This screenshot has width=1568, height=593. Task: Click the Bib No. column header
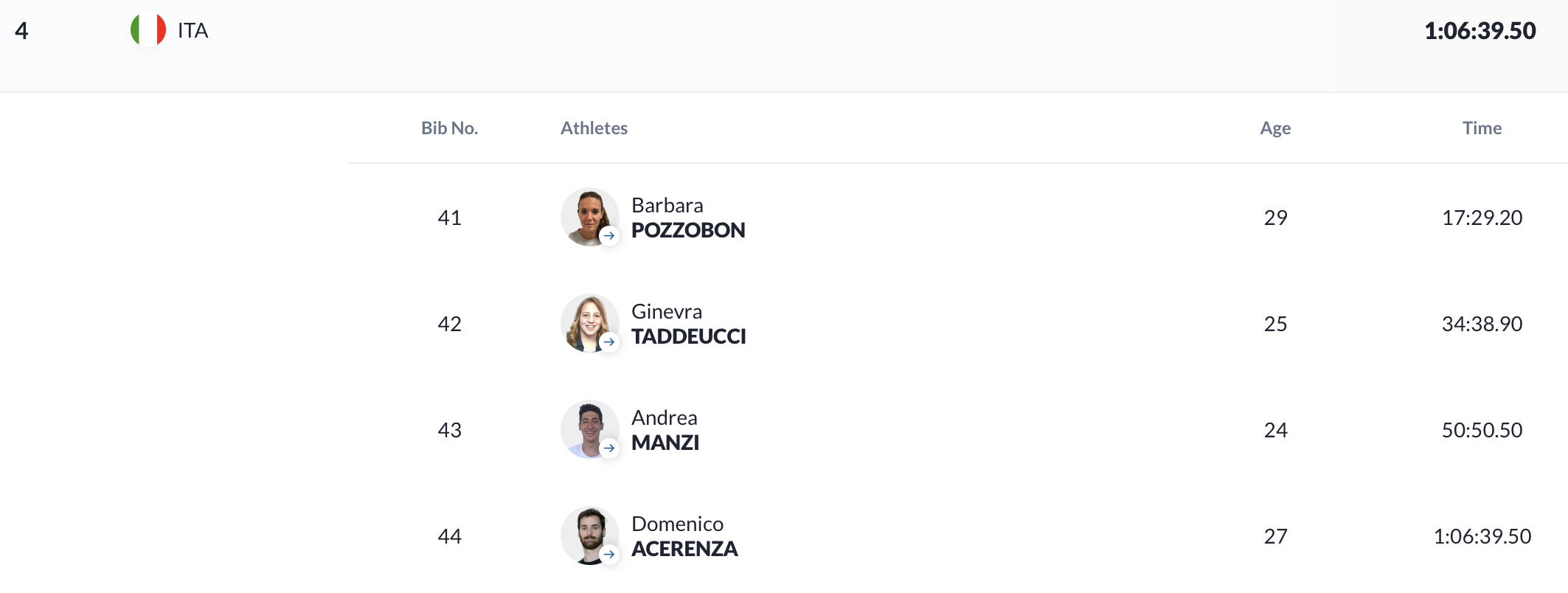point(449,128)
